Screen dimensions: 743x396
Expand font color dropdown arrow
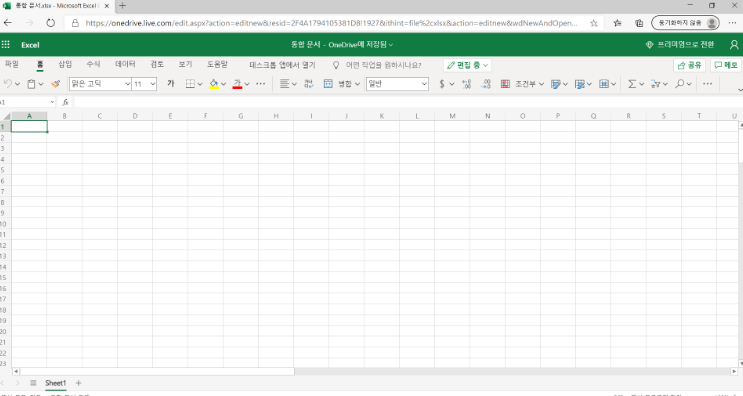pyautogui.click(x=247, y=84)
